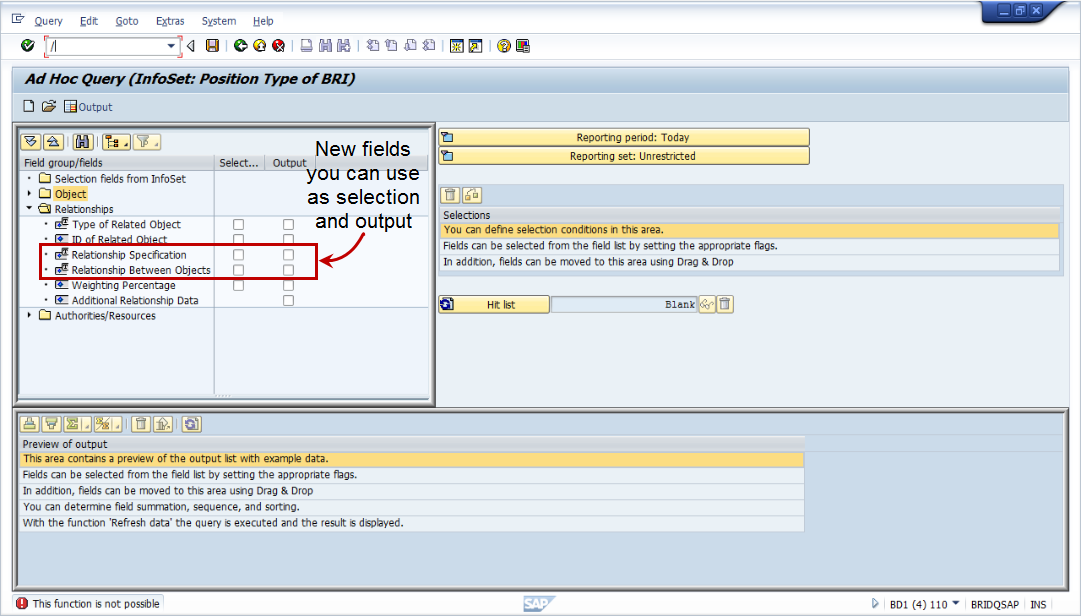Click the Field group/fields column header
This screenshot has height=616, width=1081.
pyautogui.click(x=117, y=163)
